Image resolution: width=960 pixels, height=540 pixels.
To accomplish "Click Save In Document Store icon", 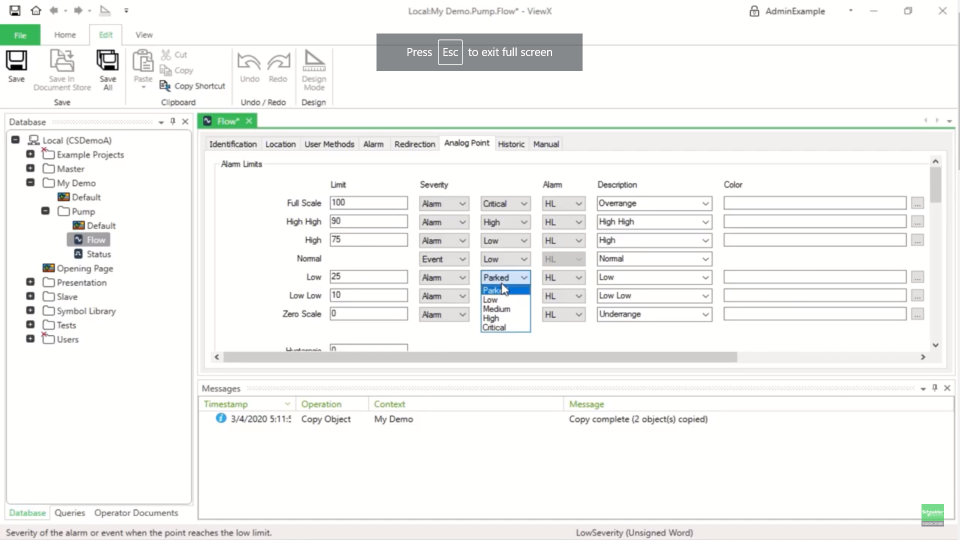I will pyautogui.click(x=62, y=61).
